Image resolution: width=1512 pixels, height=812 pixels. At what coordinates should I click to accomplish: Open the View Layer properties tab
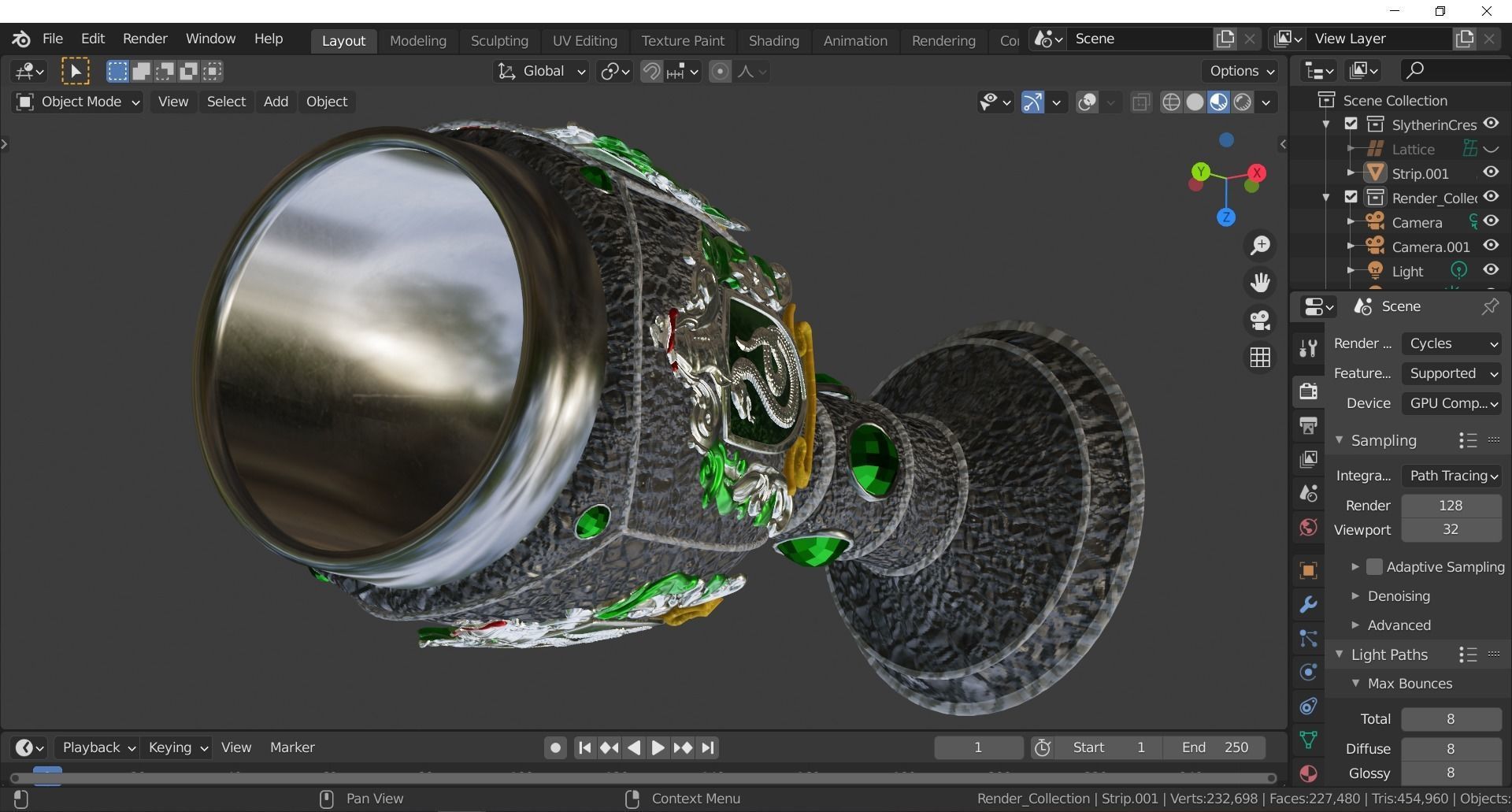[1308, 459]
